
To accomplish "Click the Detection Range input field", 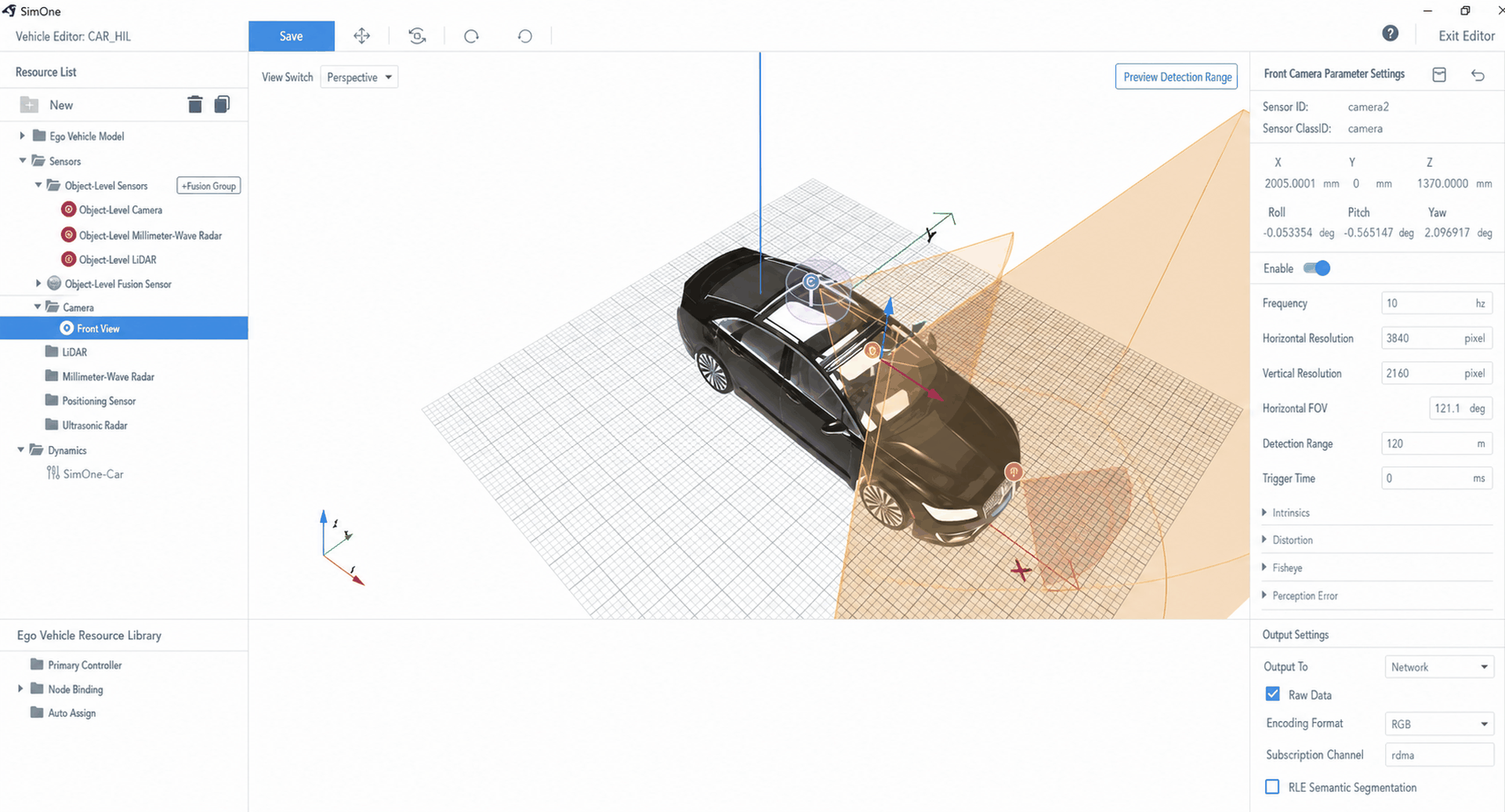I will coord(1436,444).
